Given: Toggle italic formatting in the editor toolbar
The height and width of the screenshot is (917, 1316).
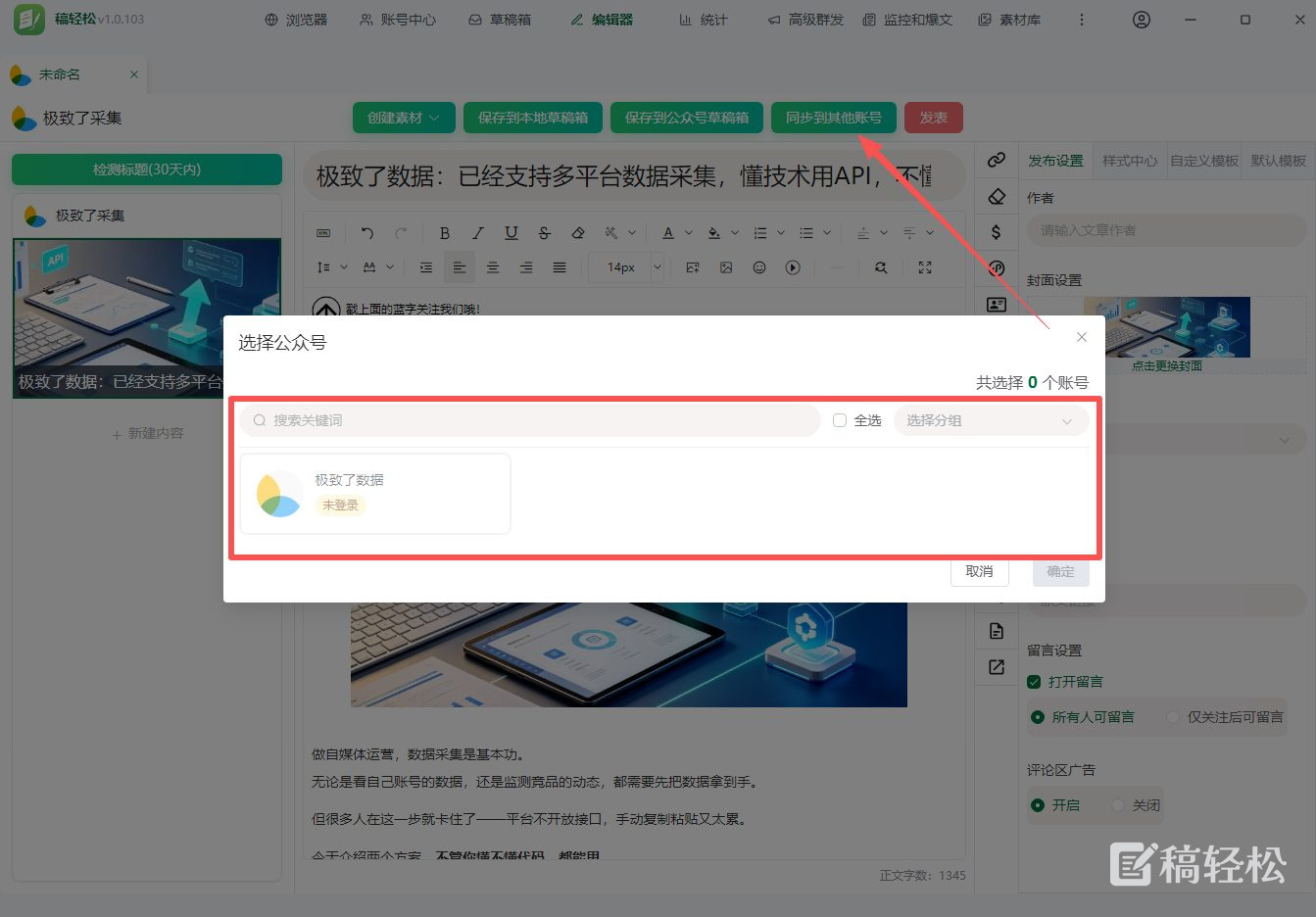Looking at the screenshot, I should (478, 233).
